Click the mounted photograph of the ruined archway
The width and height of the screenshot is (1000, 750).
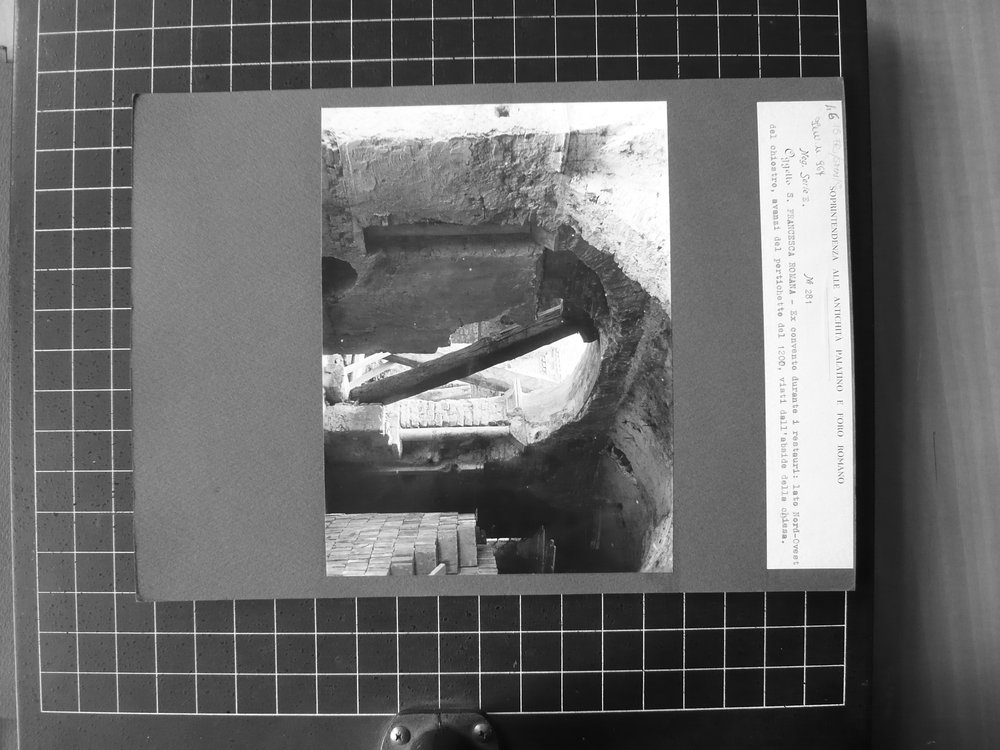coord(497,339)
